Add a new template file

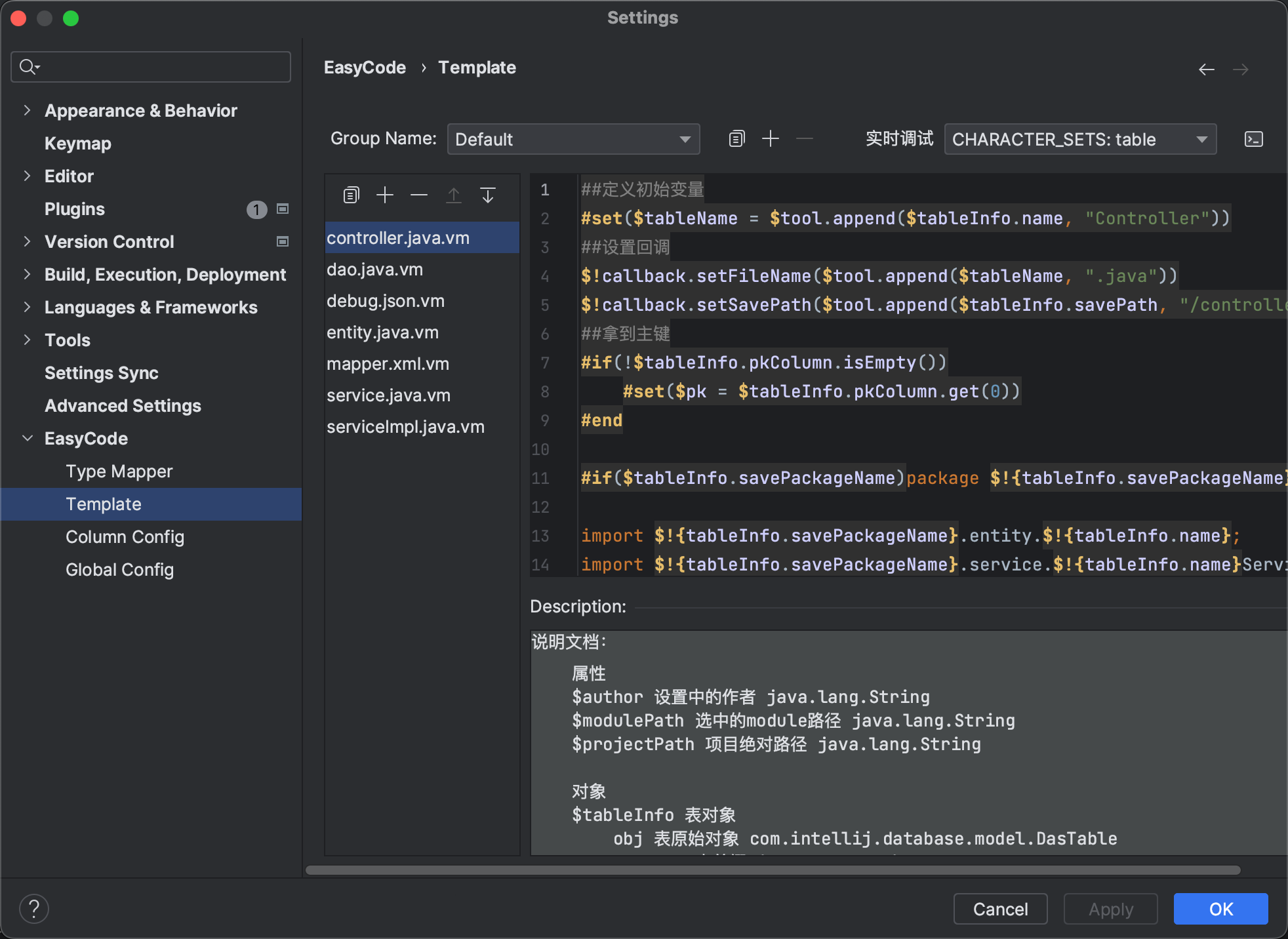[x=385, y=195]
